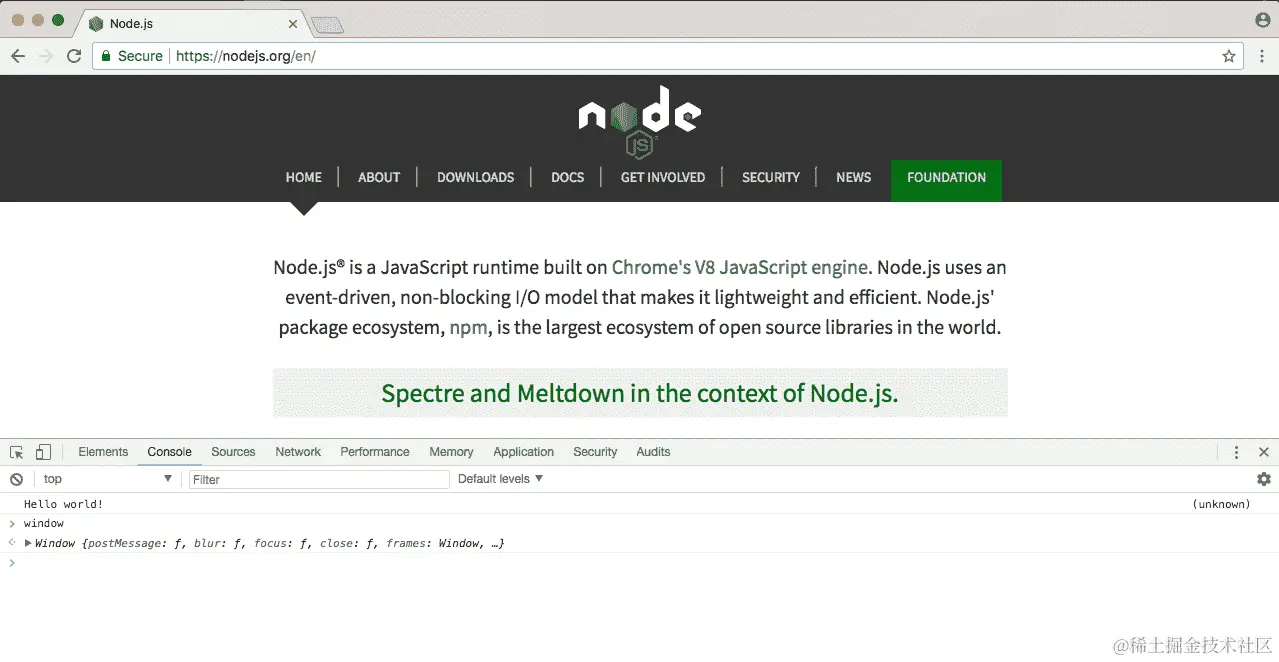
Task: Click the browser forward arrow
Action: pyautogui.click(x=46, y=56)
